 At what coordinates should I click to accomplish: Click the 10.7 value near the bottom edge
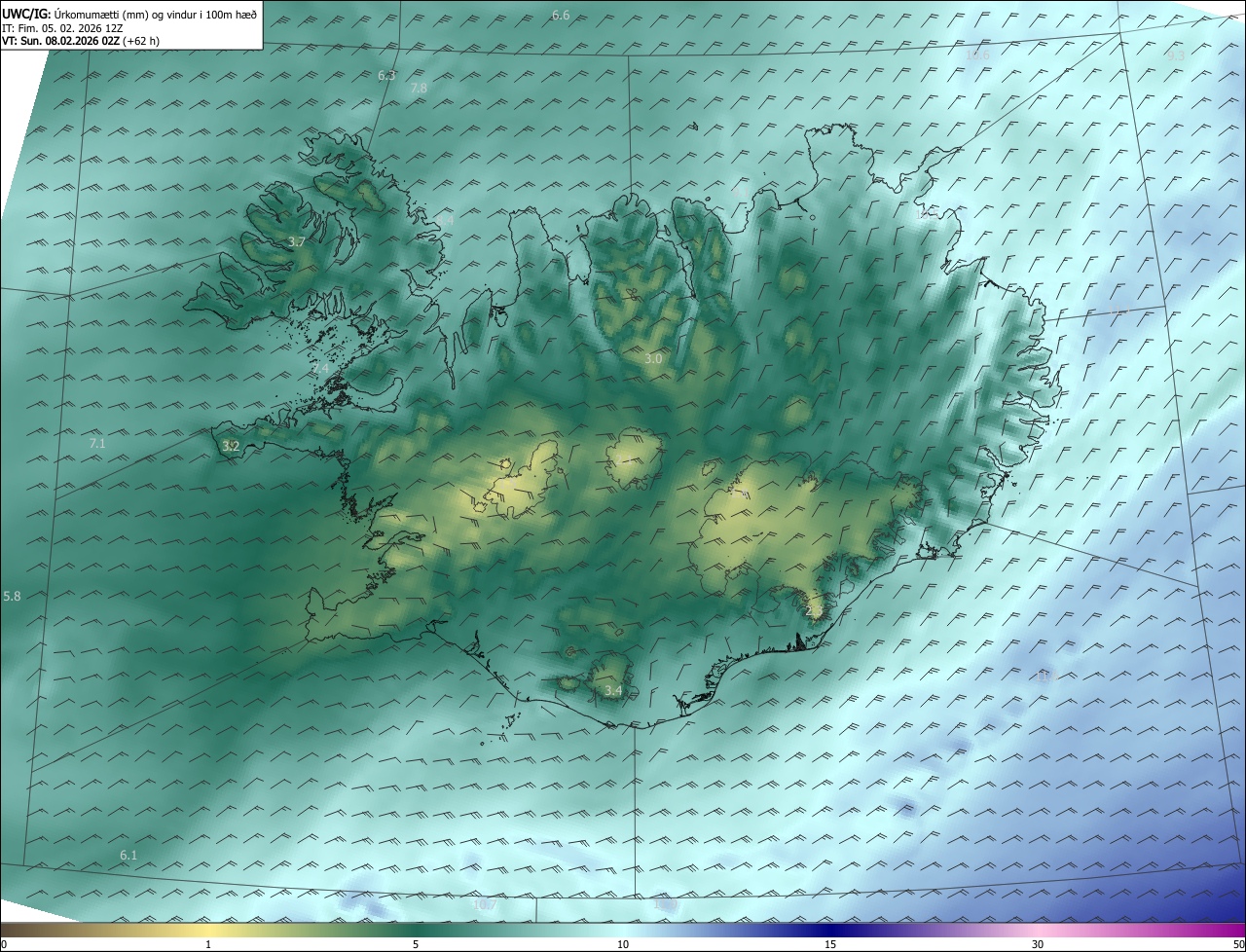click(485, 905)
